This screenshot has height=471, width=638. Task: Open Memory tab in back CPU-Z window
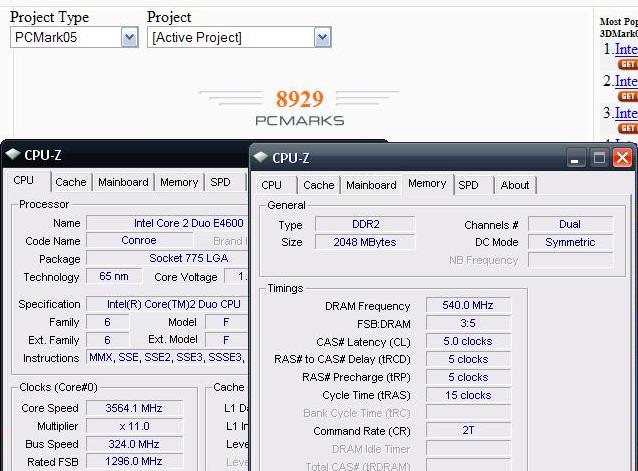pyautogui.click(x=179, y=182)
